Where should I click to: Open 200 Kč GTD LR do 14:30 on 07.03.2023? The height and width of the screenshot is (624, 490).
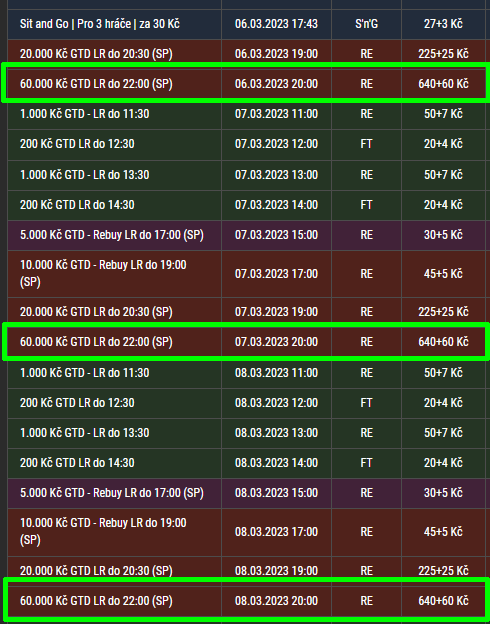(247, 205)
